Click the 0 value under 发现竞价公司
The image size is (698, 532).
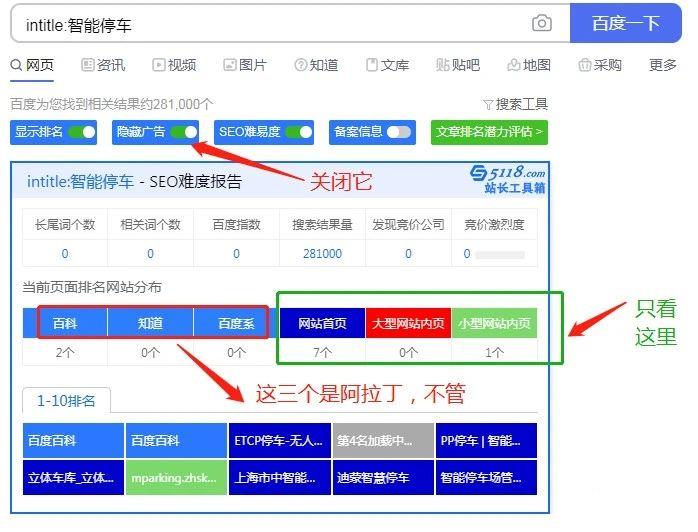pyautogui.click(x=408, y=254)
